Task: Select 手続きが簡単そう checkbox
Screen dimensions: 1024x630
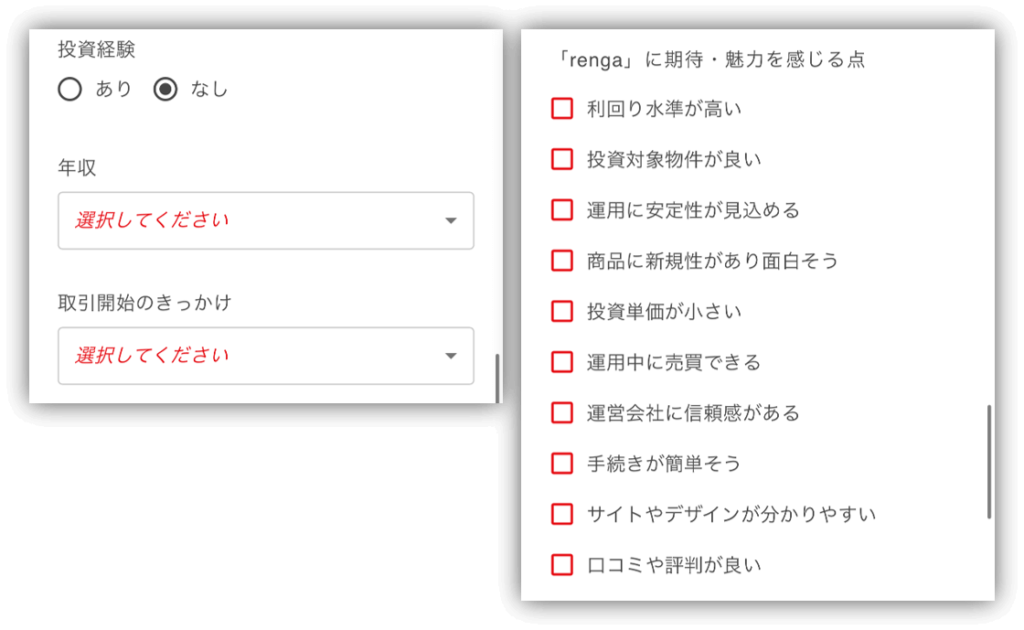Action: (562, 463)
